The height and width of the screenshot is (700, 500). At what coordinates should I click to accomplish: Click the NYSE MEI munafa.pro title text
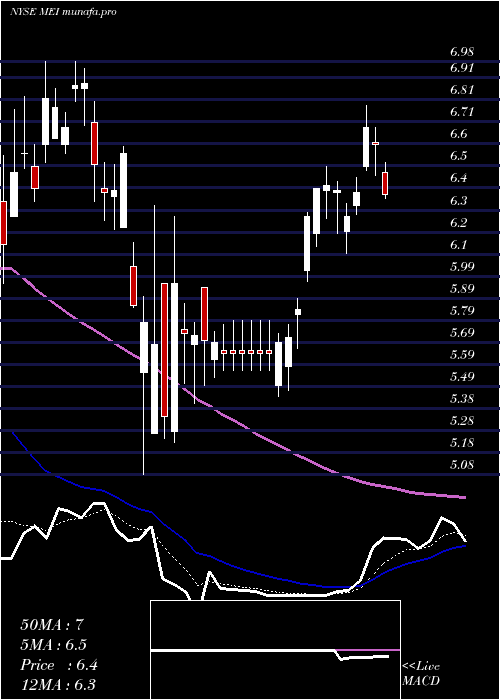click(63, 12)
